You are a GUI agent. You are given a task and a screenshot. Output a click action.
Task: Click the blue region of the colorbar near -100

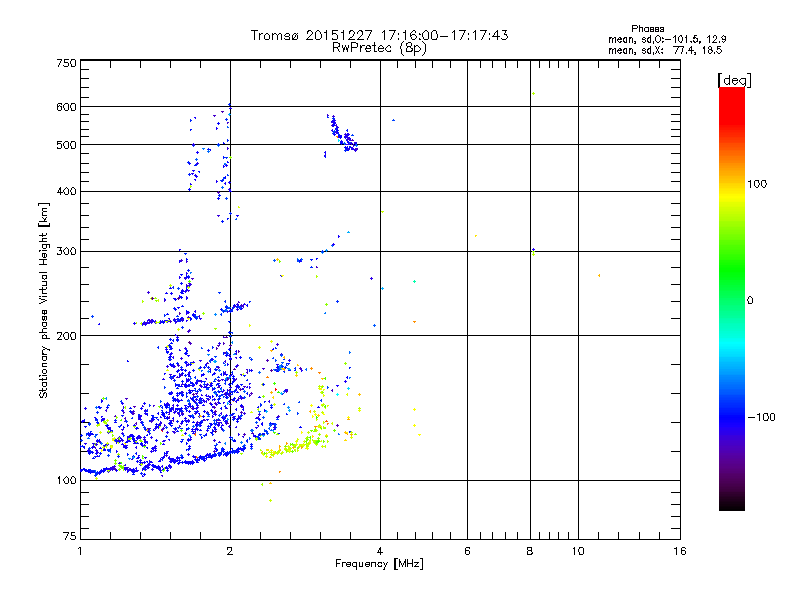[x=732, y=416]
